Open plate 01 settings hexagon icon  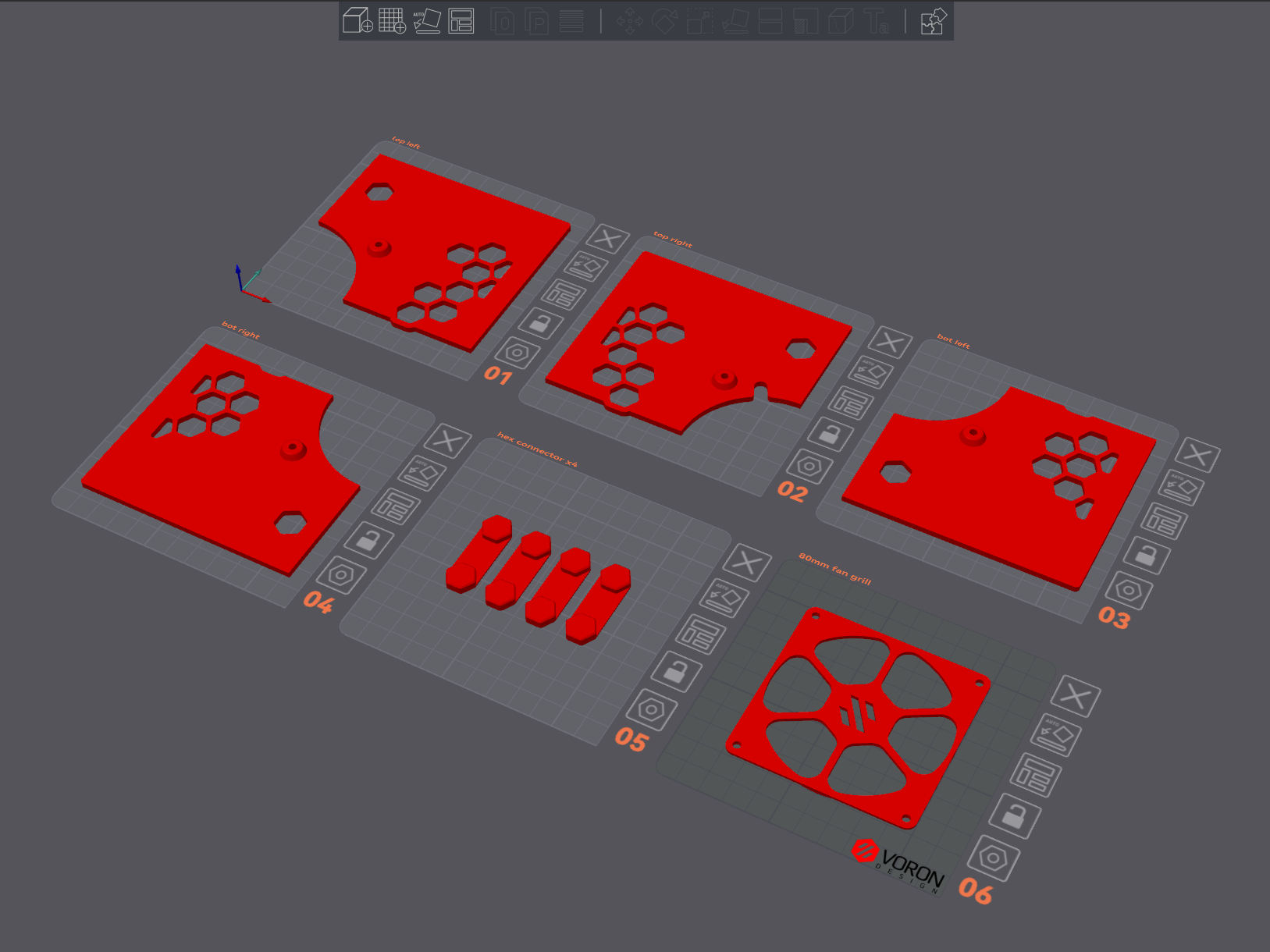[x=517, y=353]
